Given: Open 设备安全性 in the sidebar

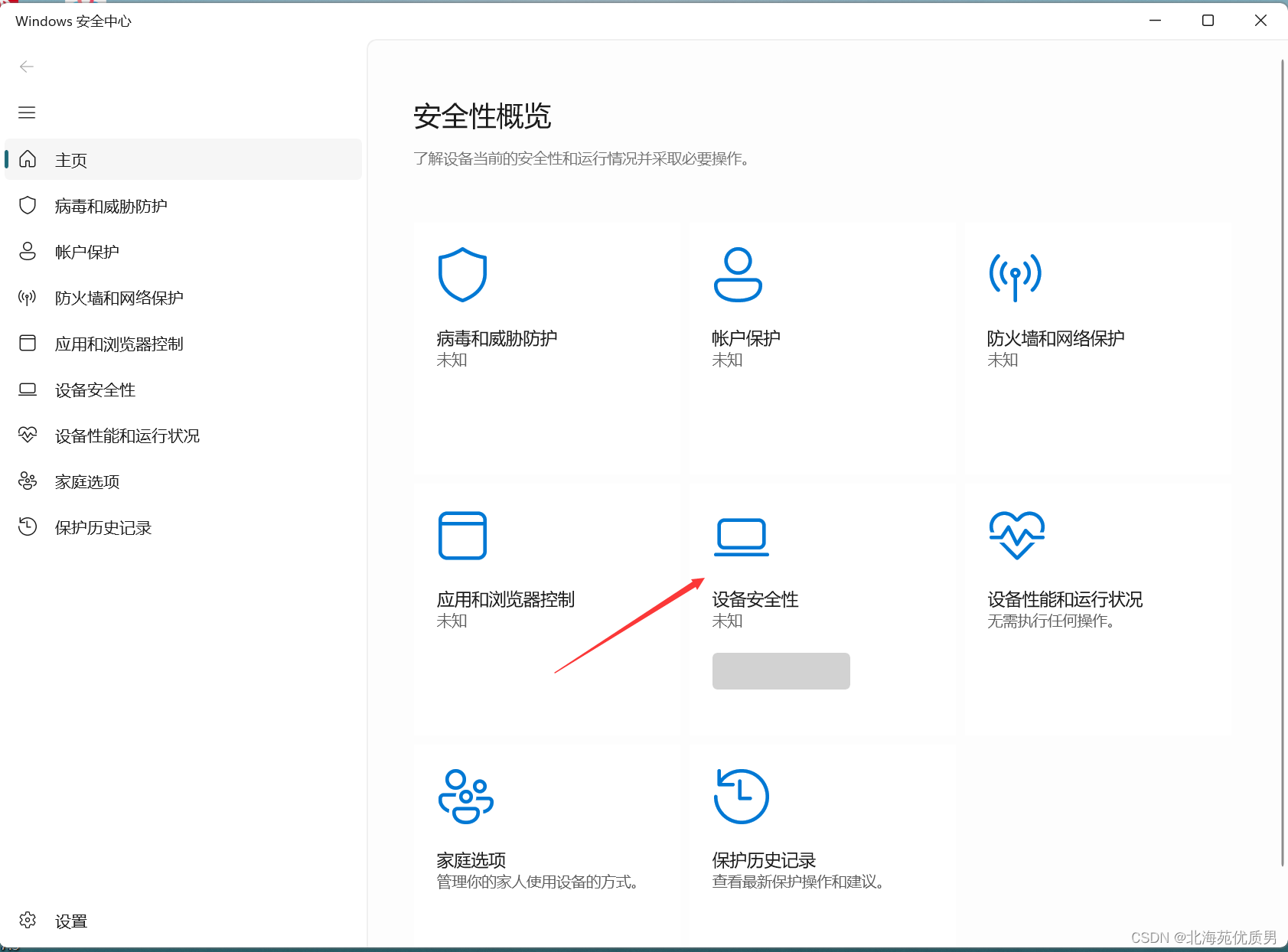Looking at the screenshot, I should 183,389.
